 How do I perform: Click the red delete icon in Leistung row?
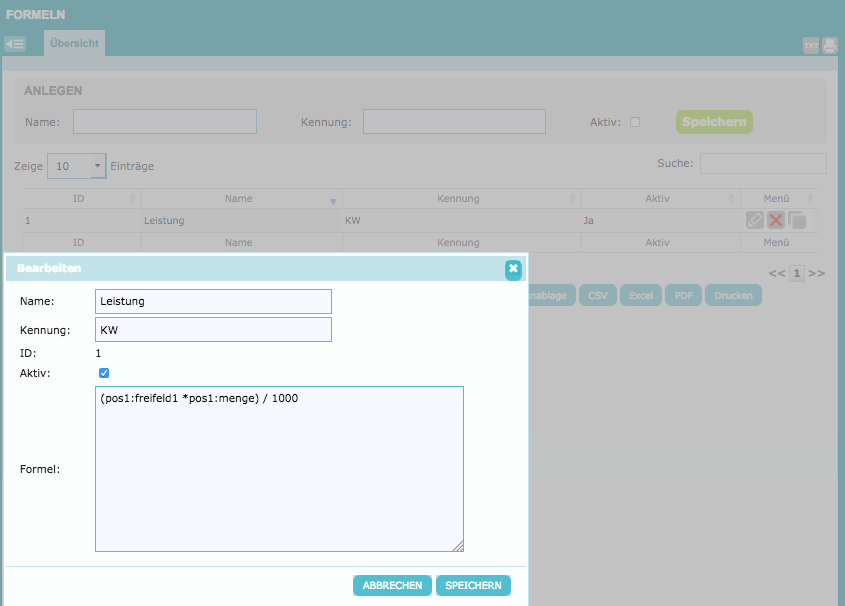(775, 220)
